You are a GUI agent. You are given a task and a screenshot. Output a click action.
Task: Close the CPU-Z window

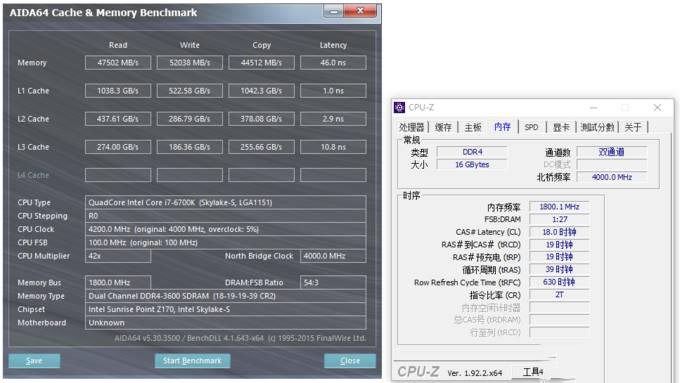point(657,108)
